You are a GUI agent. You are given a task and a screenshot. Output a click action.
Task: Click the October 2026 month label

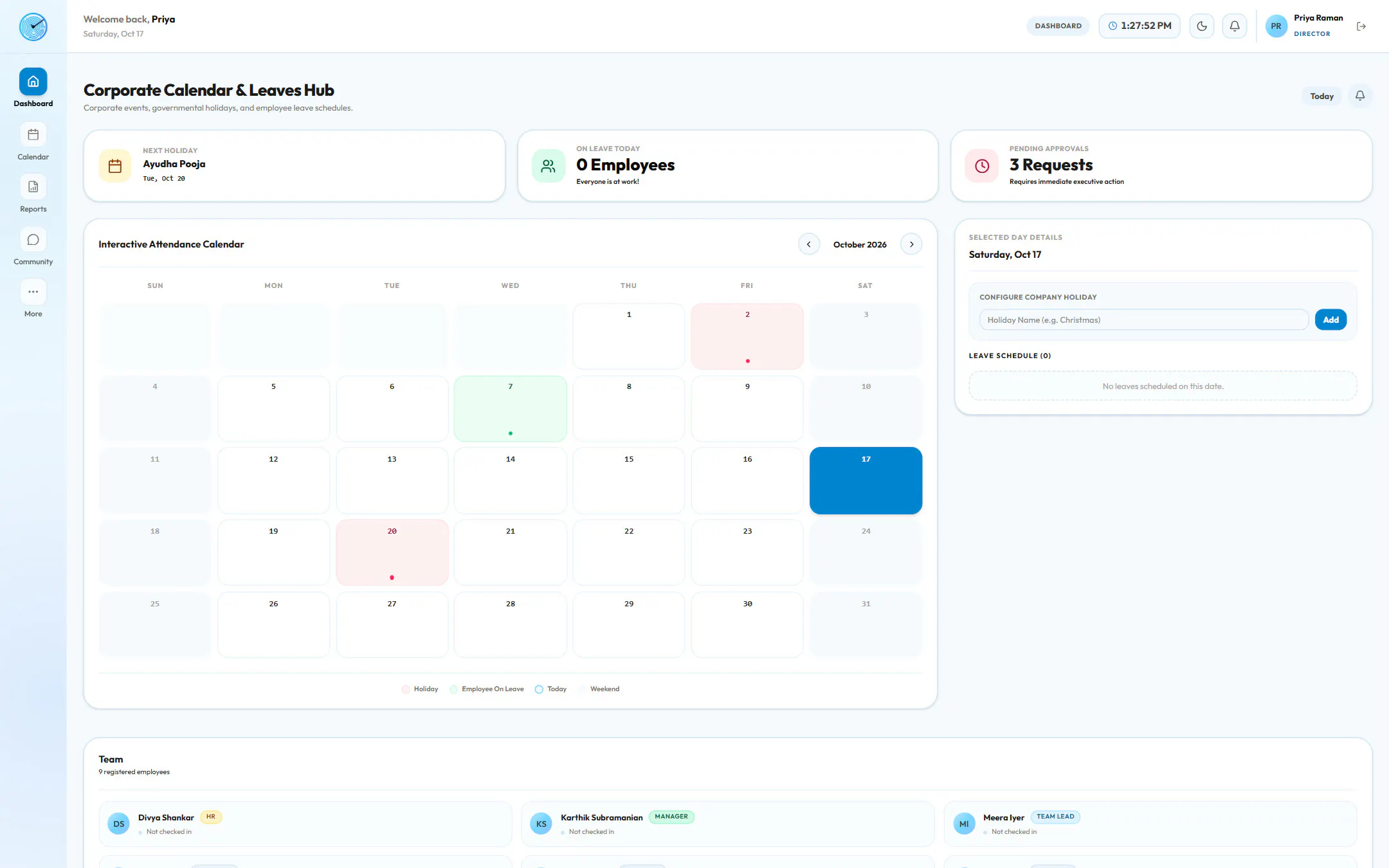point(860,244)
